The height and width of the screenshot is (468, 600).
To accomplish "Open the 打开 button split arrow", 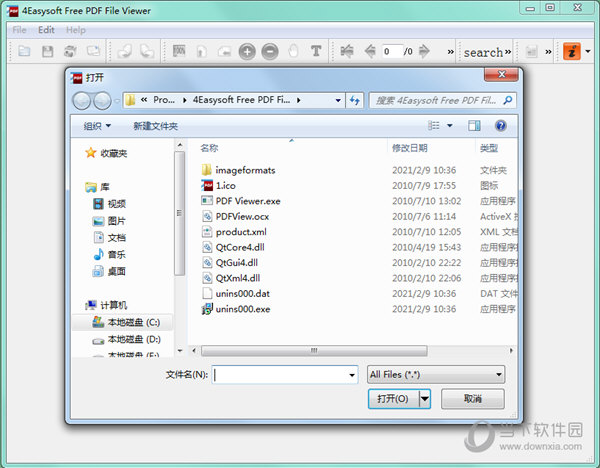I will tap(425, 399).
